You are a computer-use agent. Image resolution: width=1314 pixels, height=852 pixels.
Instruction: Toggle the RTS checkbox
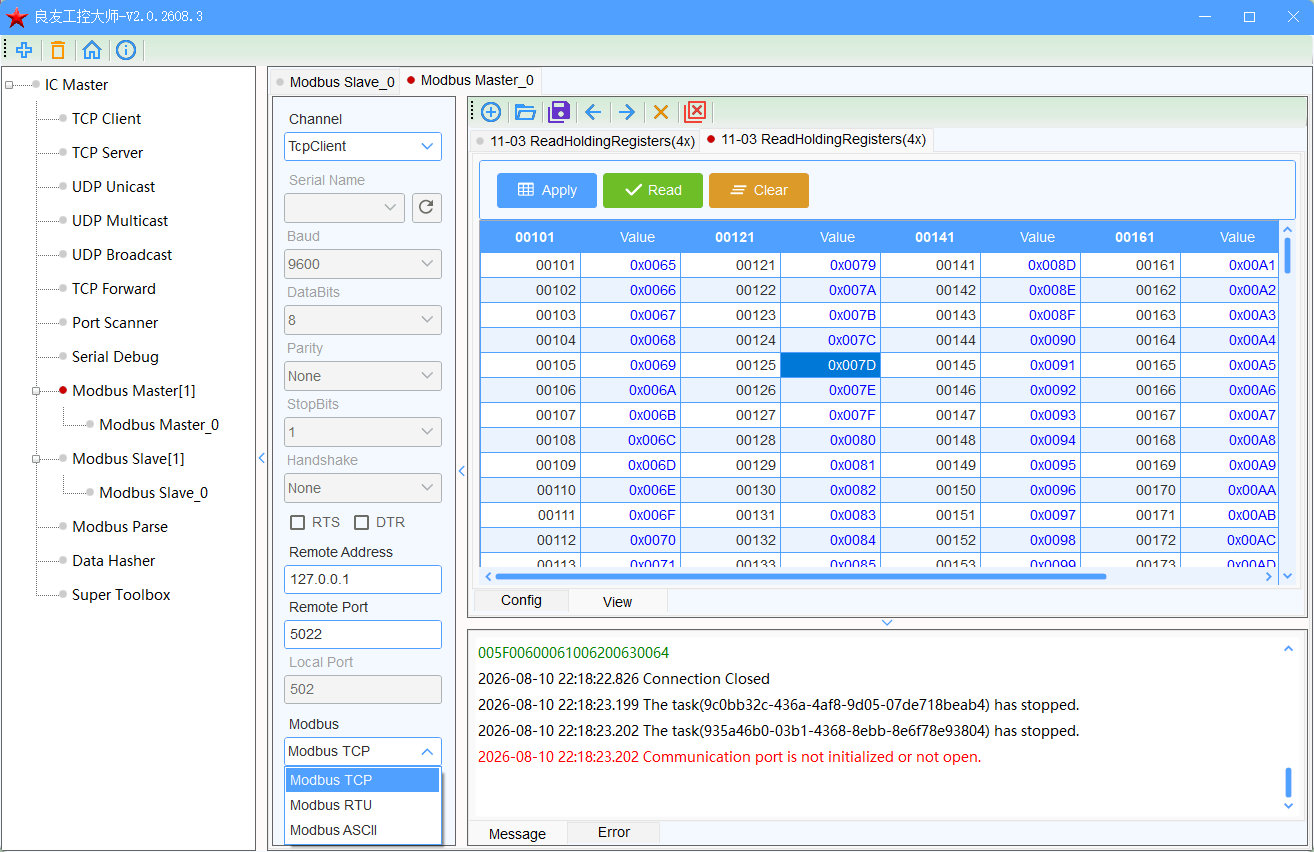point(298,522)
